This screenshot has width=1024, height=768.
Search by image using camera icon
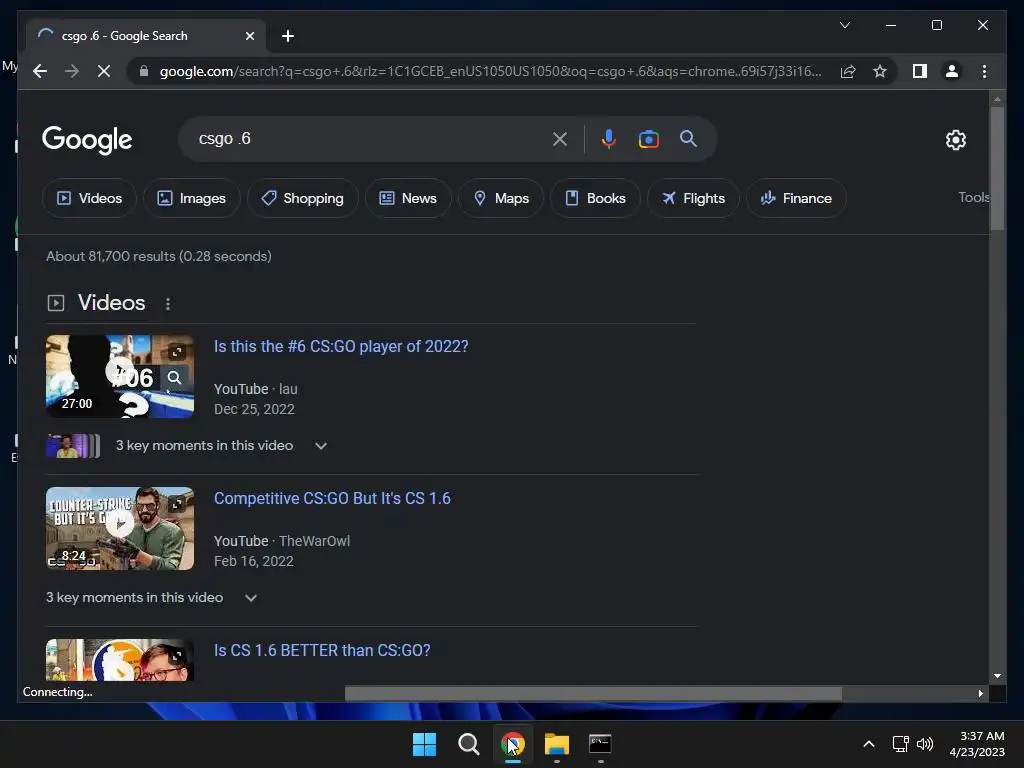648,139
